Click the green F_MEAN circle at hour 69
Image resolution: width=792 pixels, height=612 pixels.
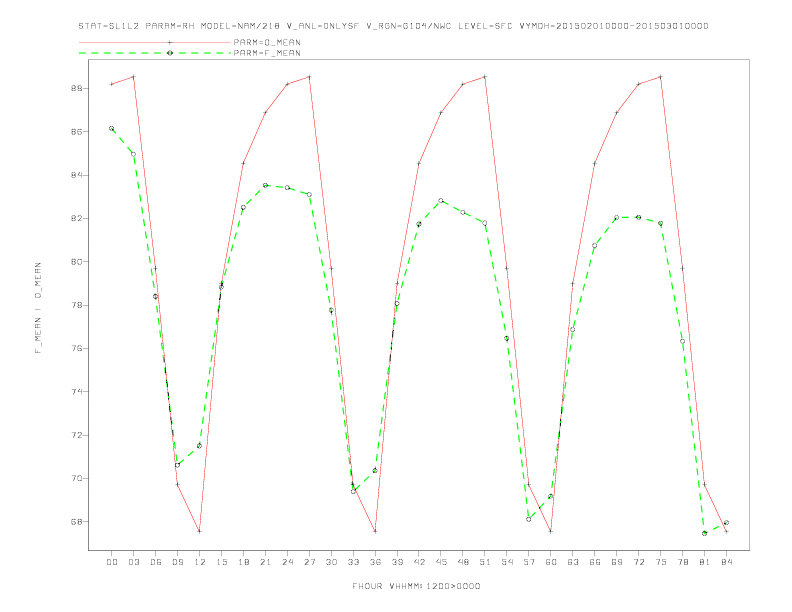coord(617,218)
